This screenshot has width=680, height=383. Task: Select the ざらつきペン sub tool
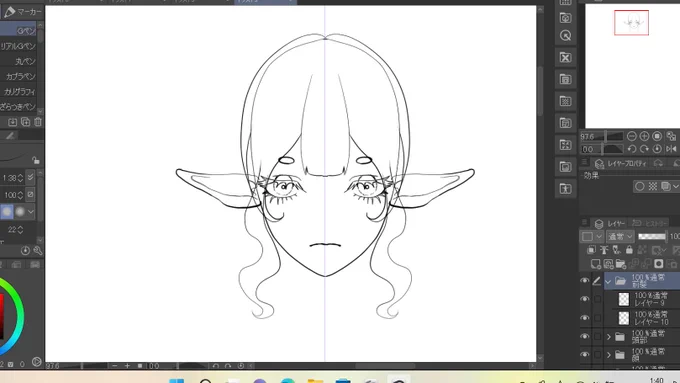(x=18, y=106)
